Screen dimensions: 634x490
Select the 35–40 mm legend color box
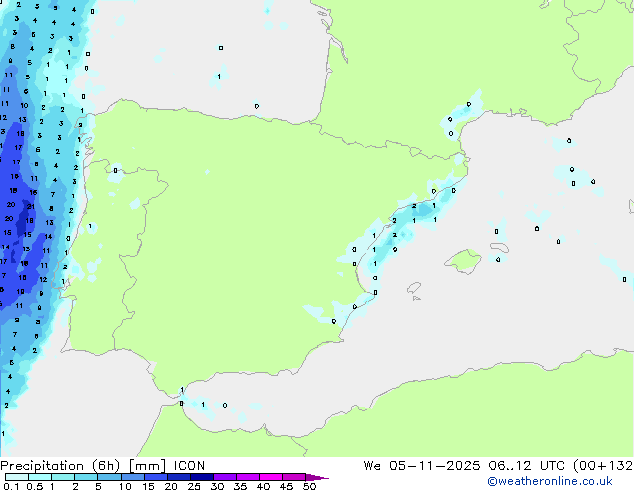pos(248,477)
